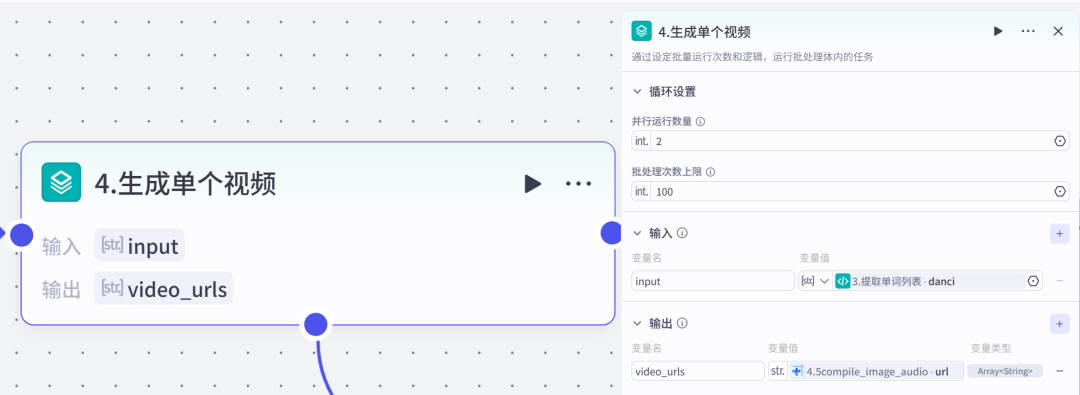Edit the input variable name field
The height and width of the screenshot is (395, 1080).
pyautogui.click(x=713, y=281)
